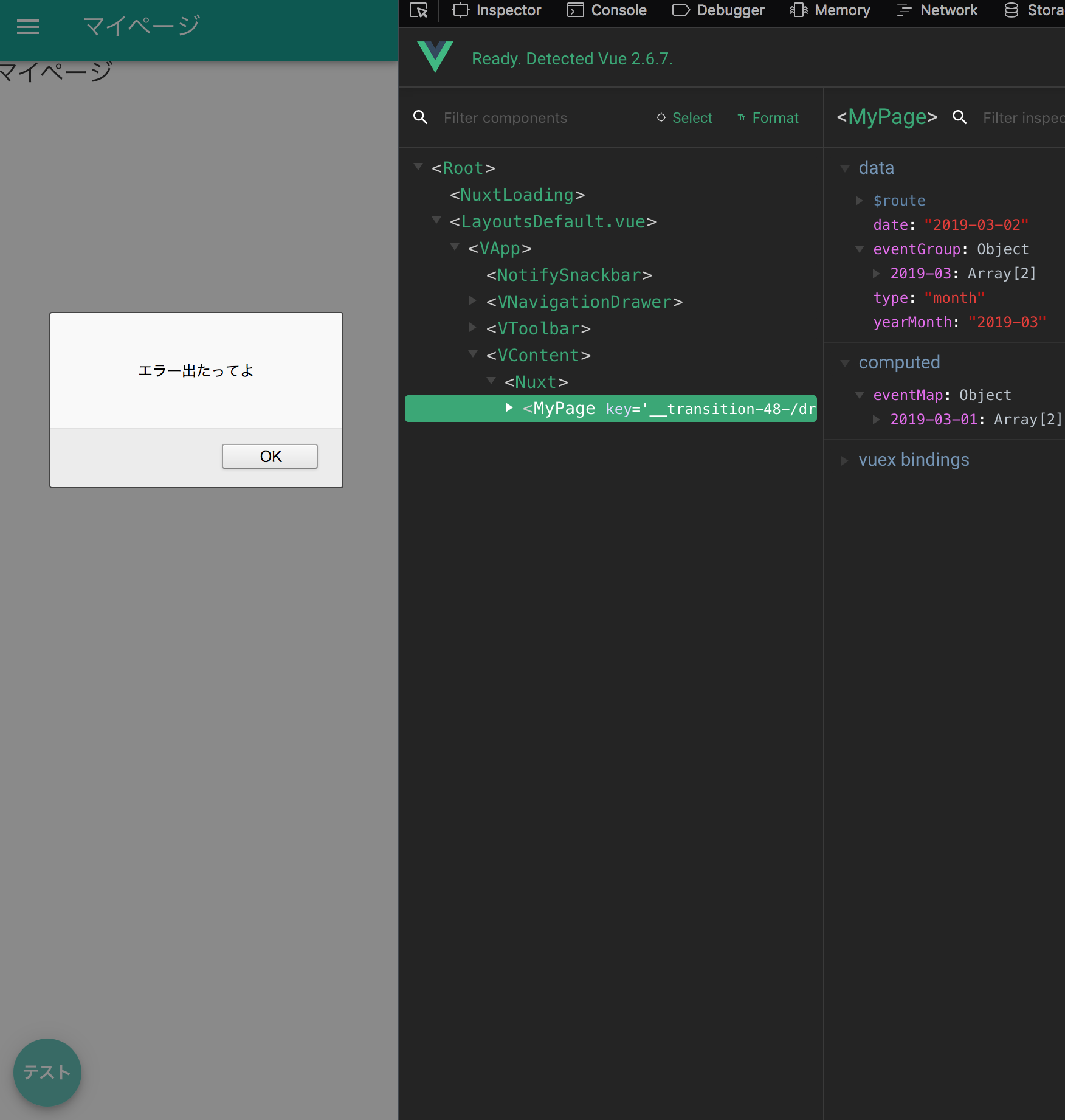1065x1120 pixels.
Task: Click the hamburger menu icon
Action: pos(28,26)
